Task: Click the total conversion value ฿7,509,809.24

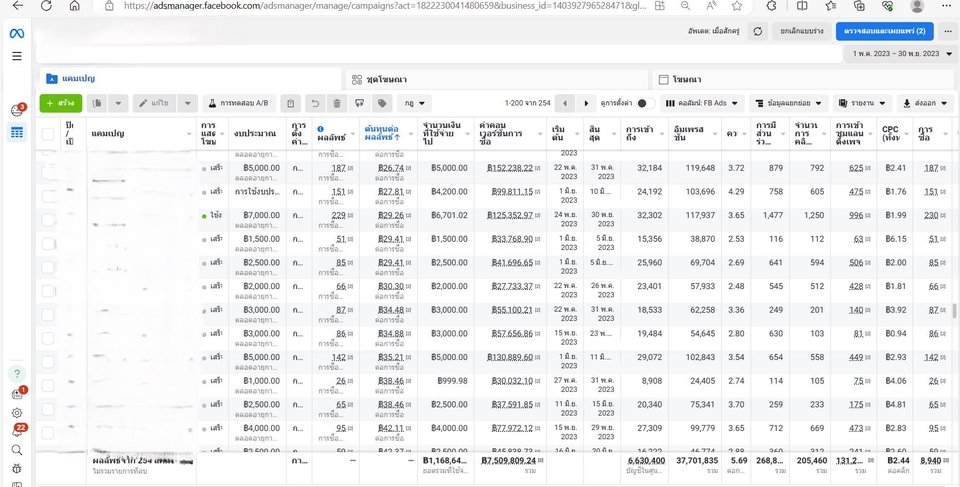Action: [509, 460]
